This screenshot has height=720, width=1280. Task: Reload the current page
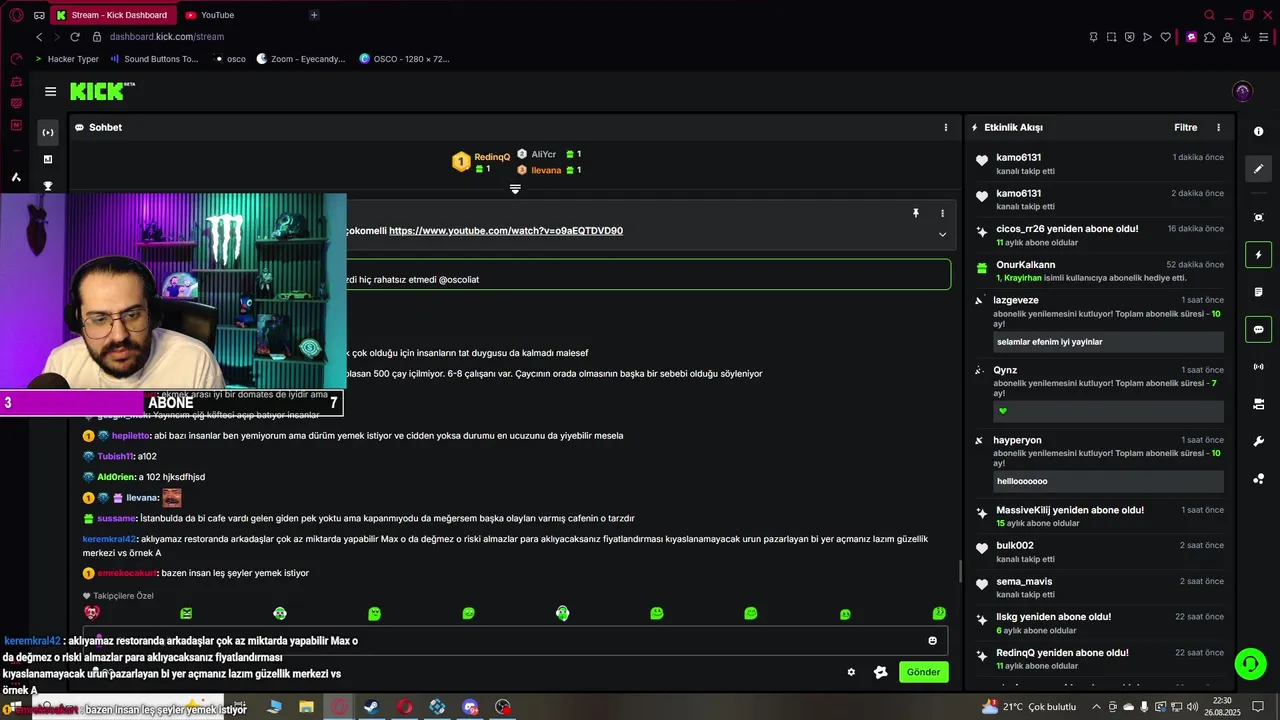pos(74,37)
